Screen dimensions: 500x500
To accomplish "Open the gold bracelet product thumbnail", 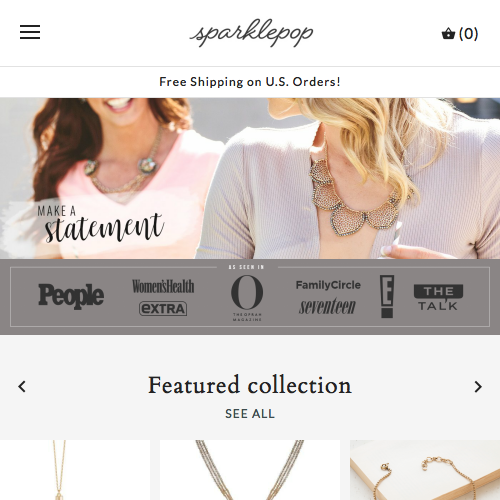I will (x=425, y=470).
